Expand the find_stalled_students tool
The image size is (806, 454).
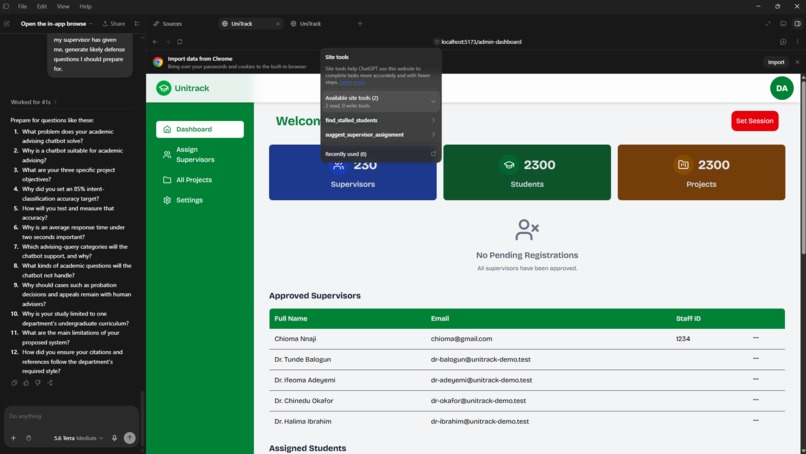point(380,120)
